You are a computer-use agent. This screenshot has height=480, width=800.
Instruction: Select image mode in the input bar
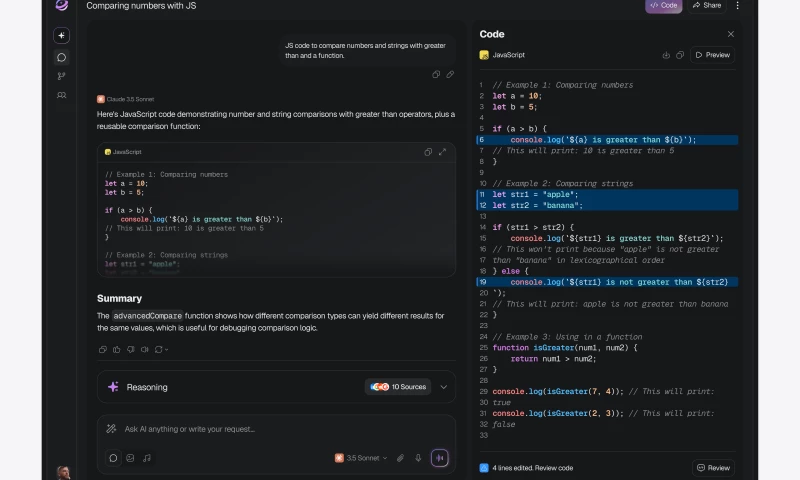(130, 458)
